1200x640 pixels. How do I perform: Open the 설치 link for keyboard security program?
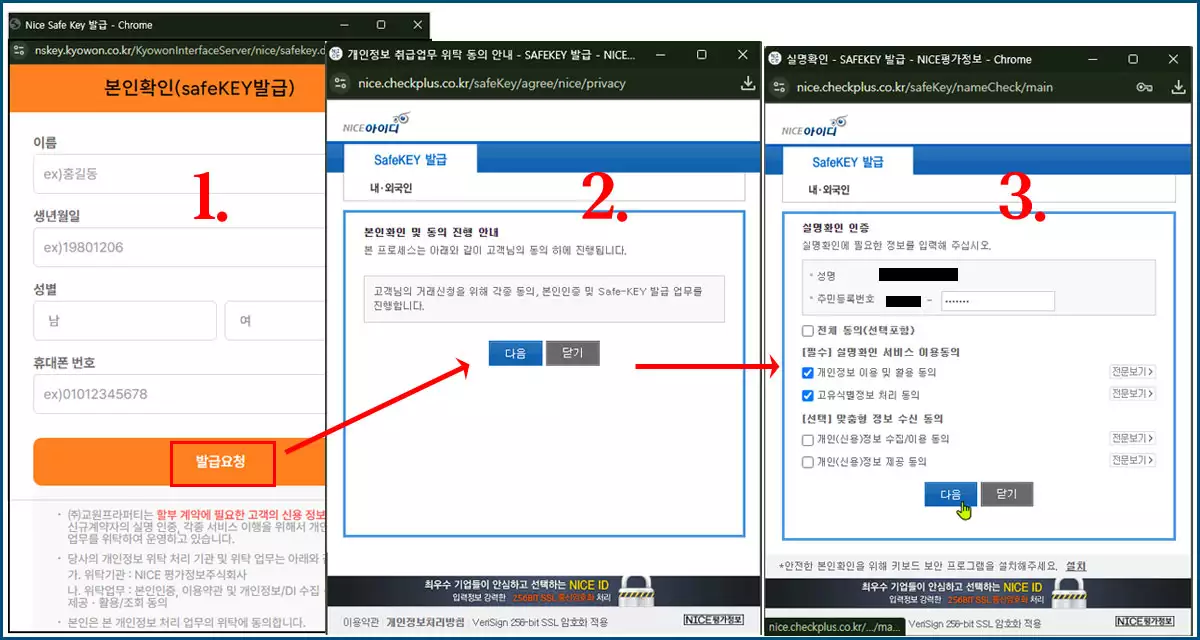(1075, 566)
